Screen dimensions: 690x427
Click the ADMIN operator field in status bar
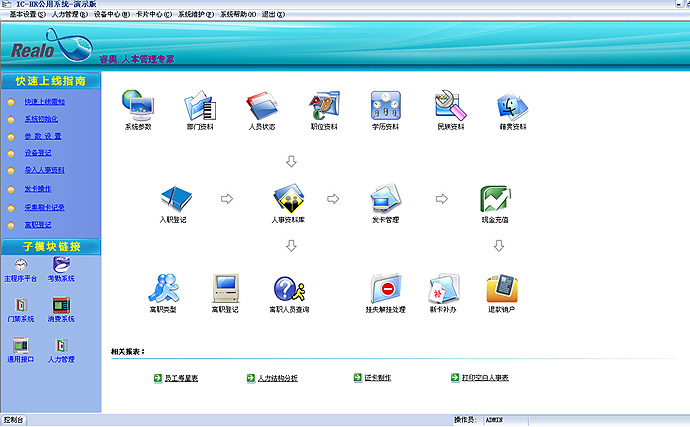point(505,420)
